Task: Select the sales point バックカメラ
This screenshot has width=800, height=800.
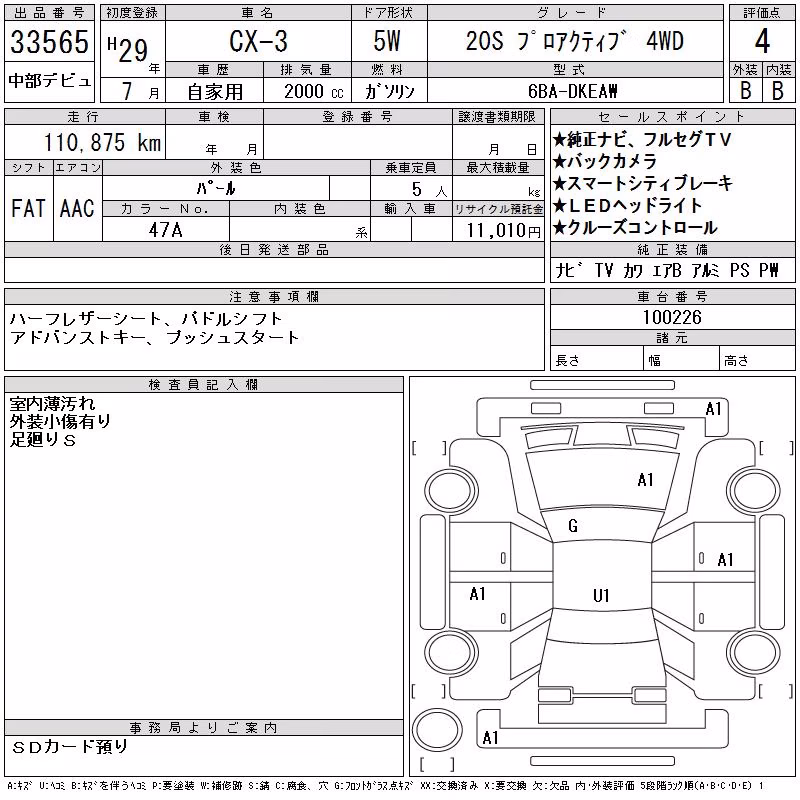Action: (605, 161)
